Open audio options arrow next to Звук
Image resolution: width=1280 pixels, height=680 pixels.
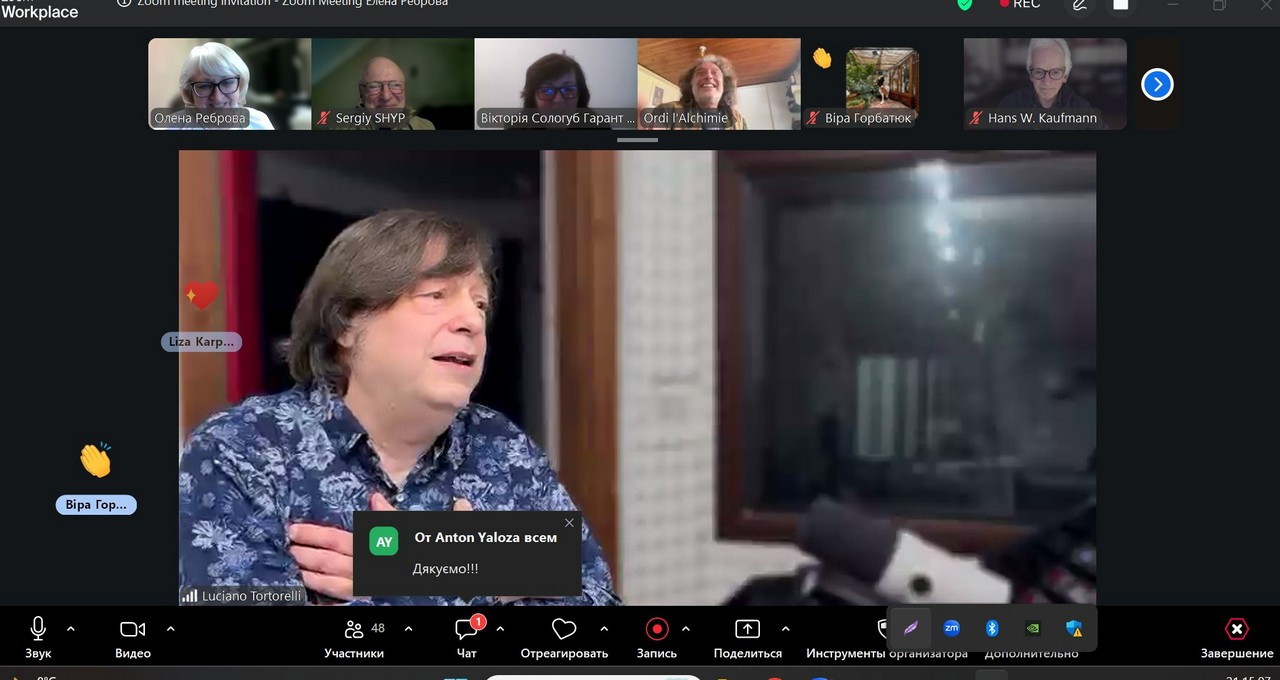point(70,629)
